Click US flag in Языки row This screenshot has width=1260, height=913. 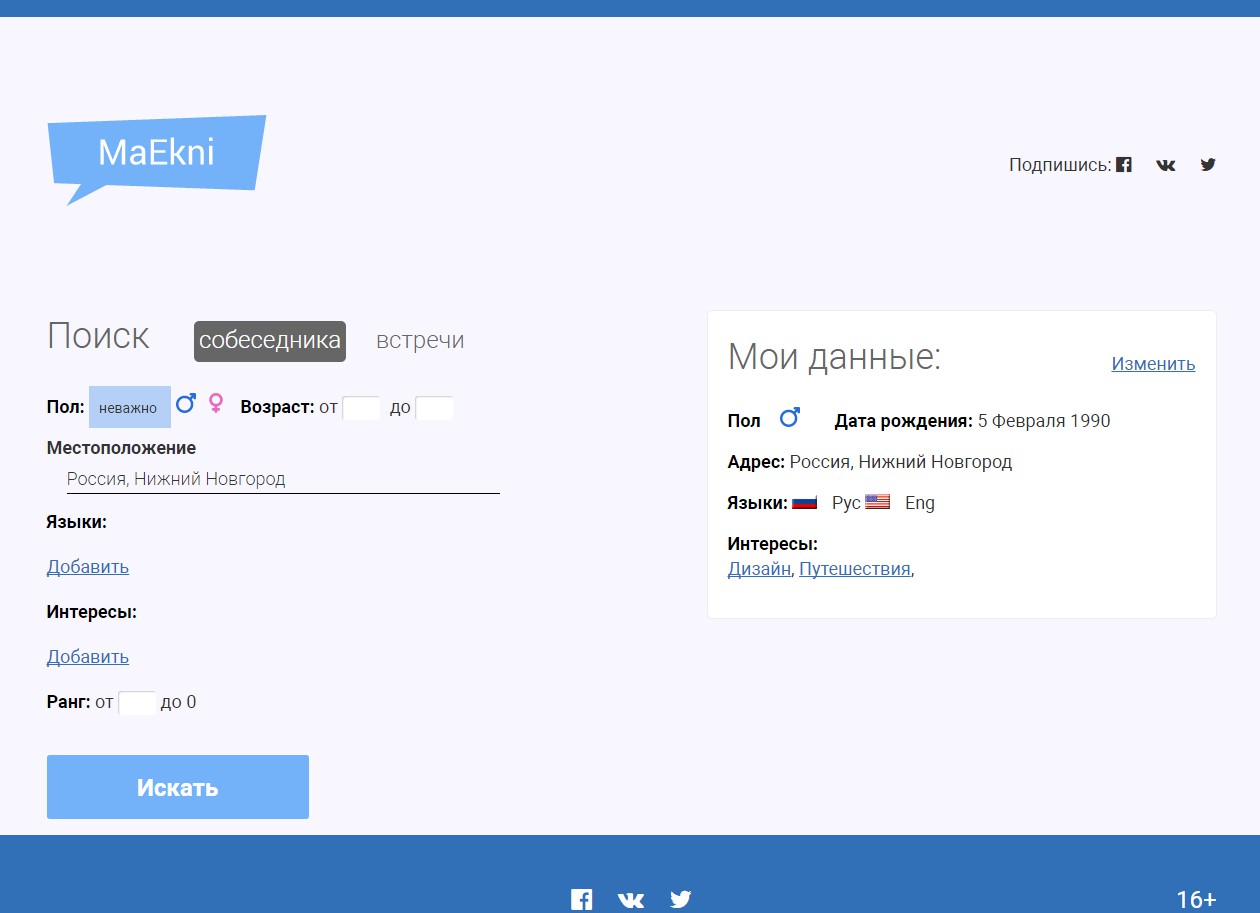(x=878, y=502)
